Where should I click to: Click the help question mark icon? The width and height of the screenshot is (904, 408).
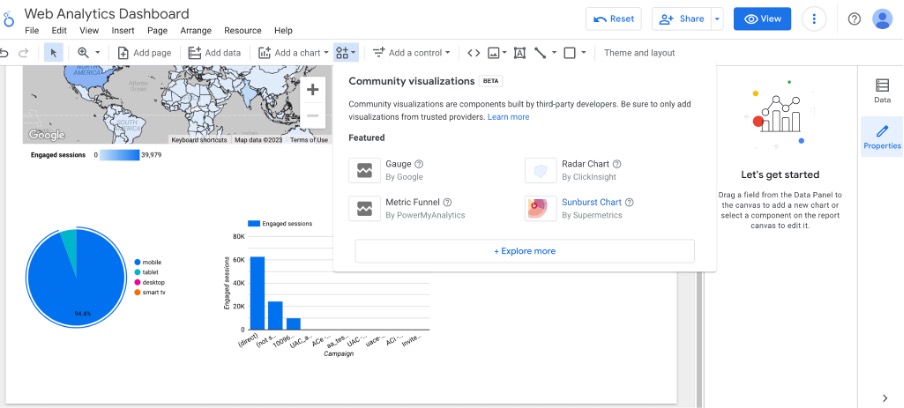pyautogui.click(x=854, y=19)
